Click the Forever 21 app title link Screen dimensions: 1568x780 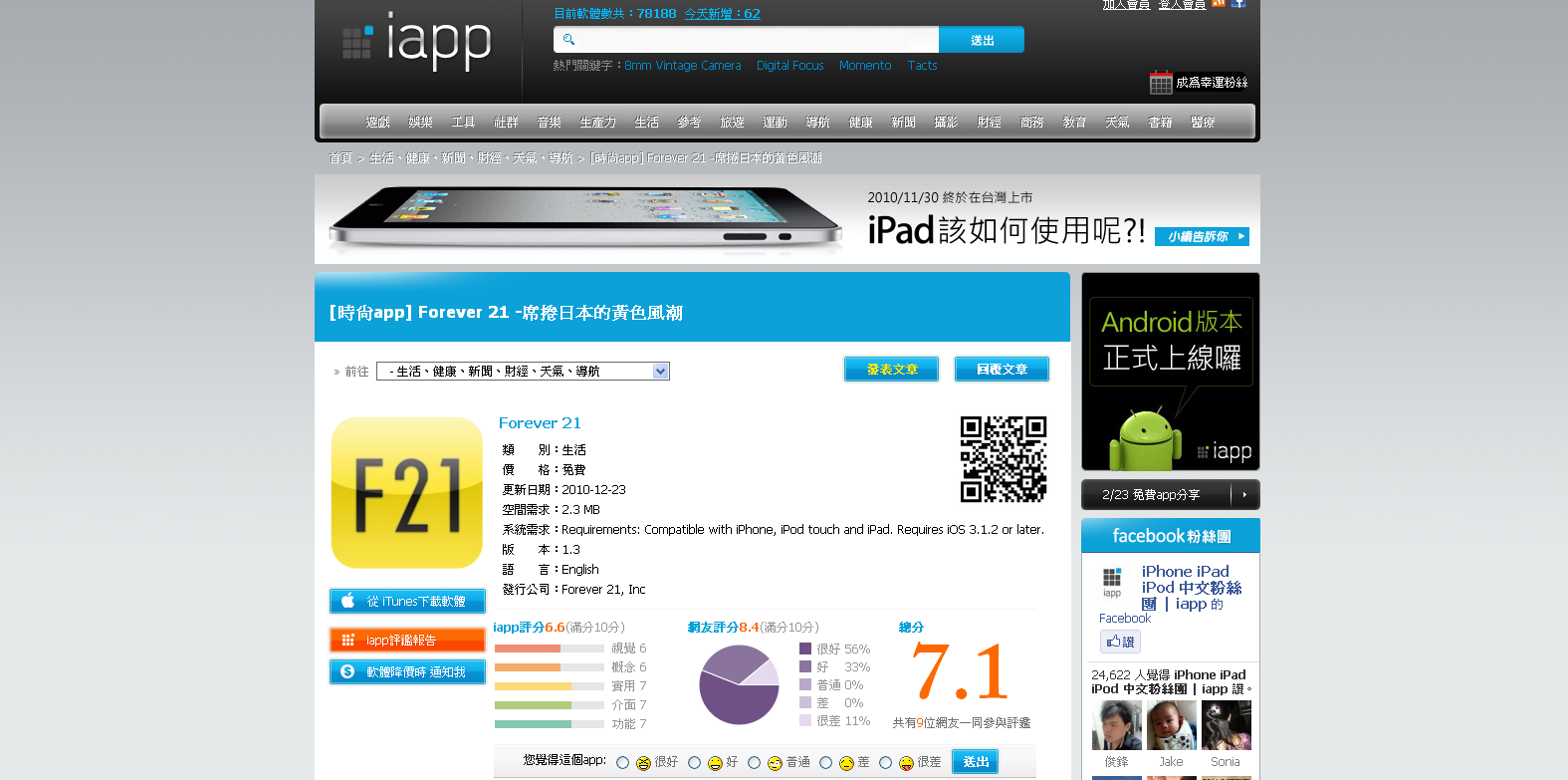(540, 423)
